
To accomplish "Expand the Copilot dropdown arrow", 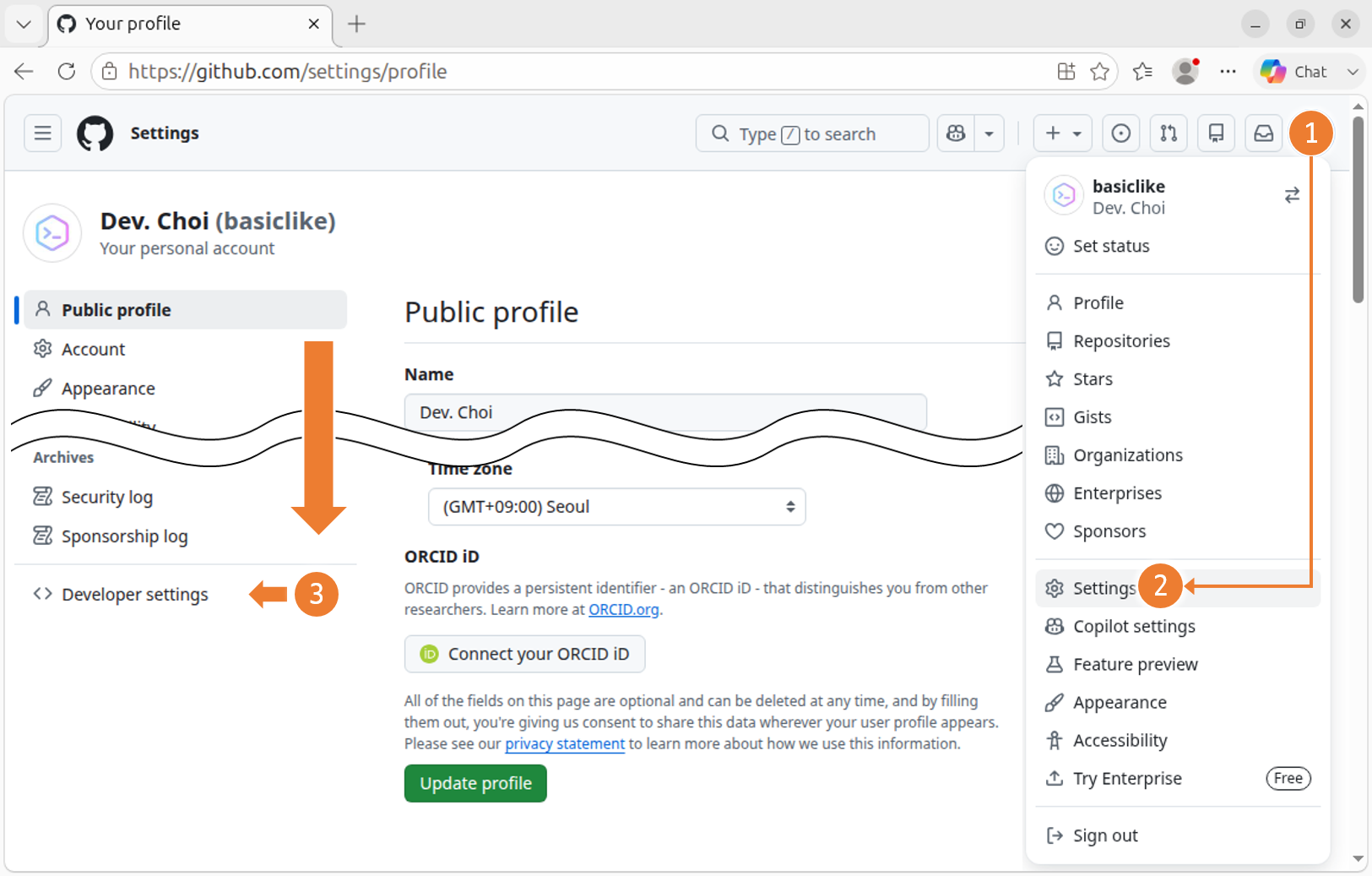I will point(989,133).
